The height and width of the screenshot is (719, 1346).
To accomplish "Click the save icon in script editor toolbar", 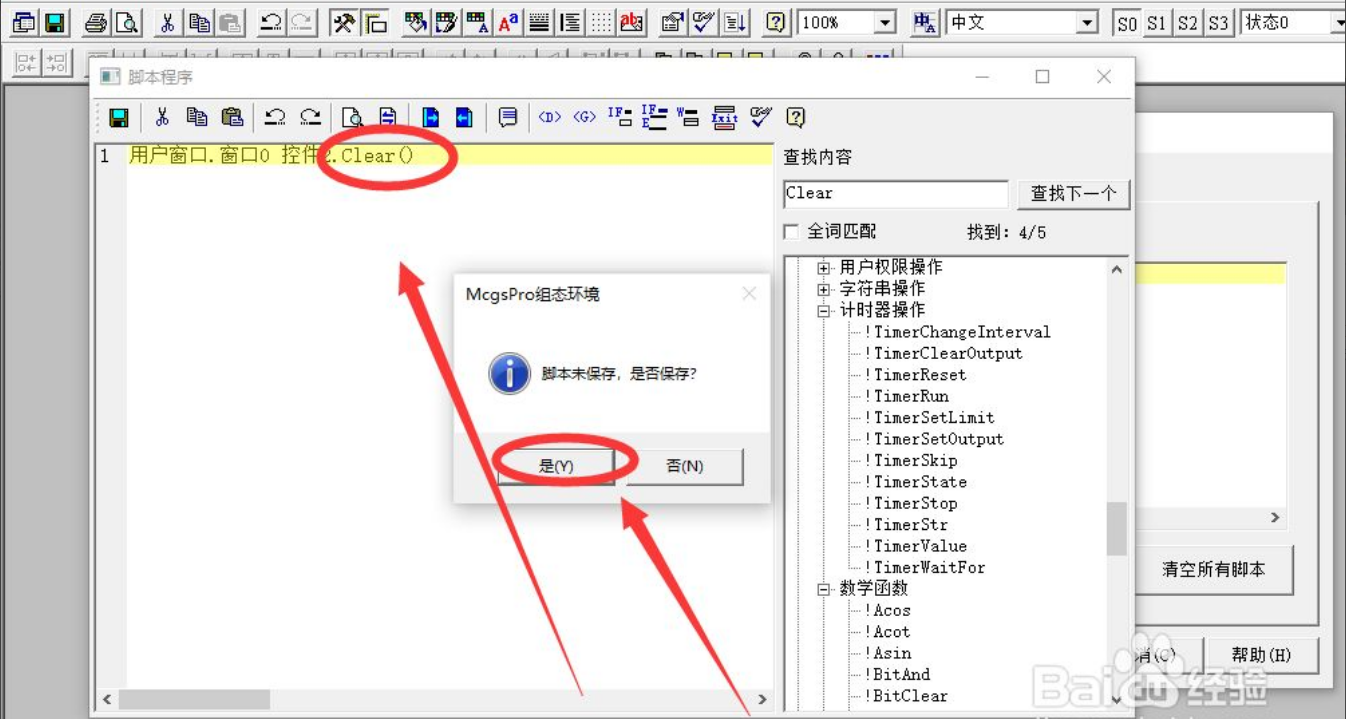I will 118,118.
